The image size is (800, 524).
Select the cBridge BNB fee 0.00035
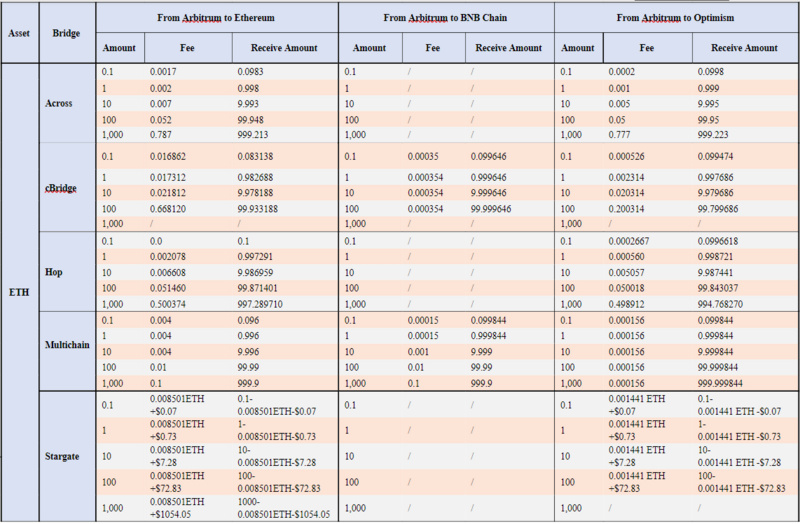tap(424, 156)
